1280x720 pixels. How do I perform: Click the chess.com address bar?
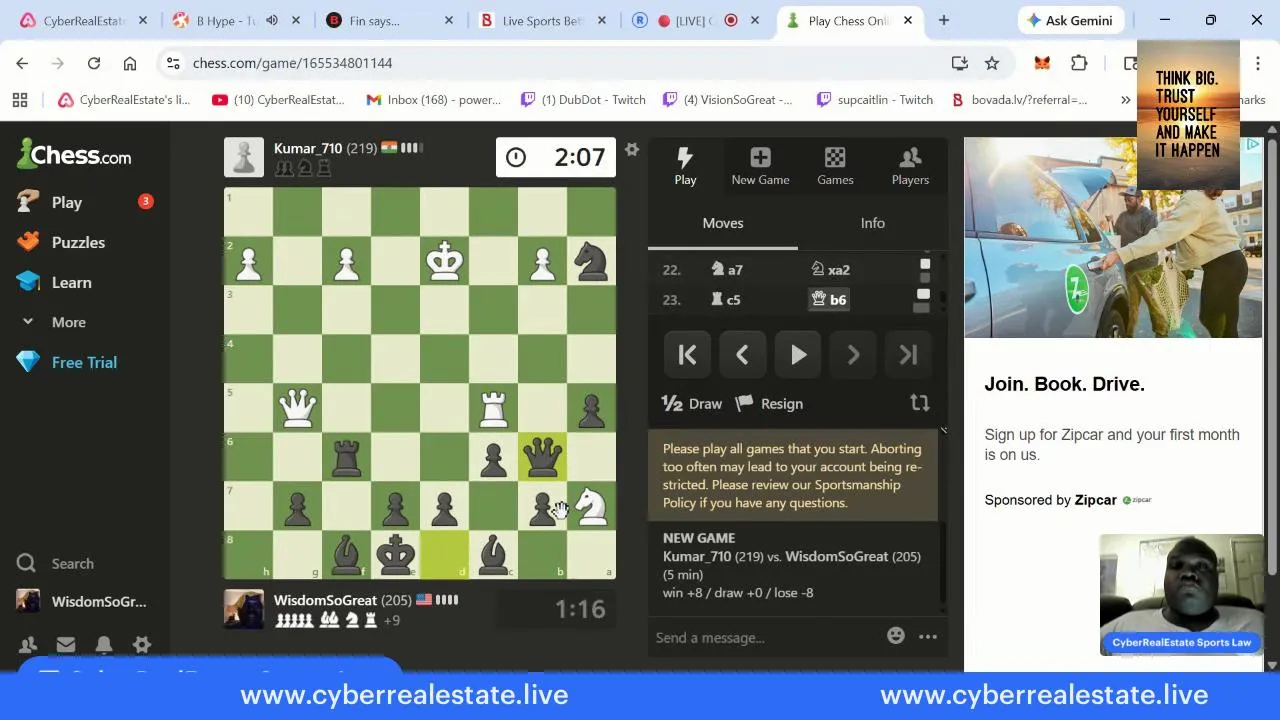pos(560,63)
